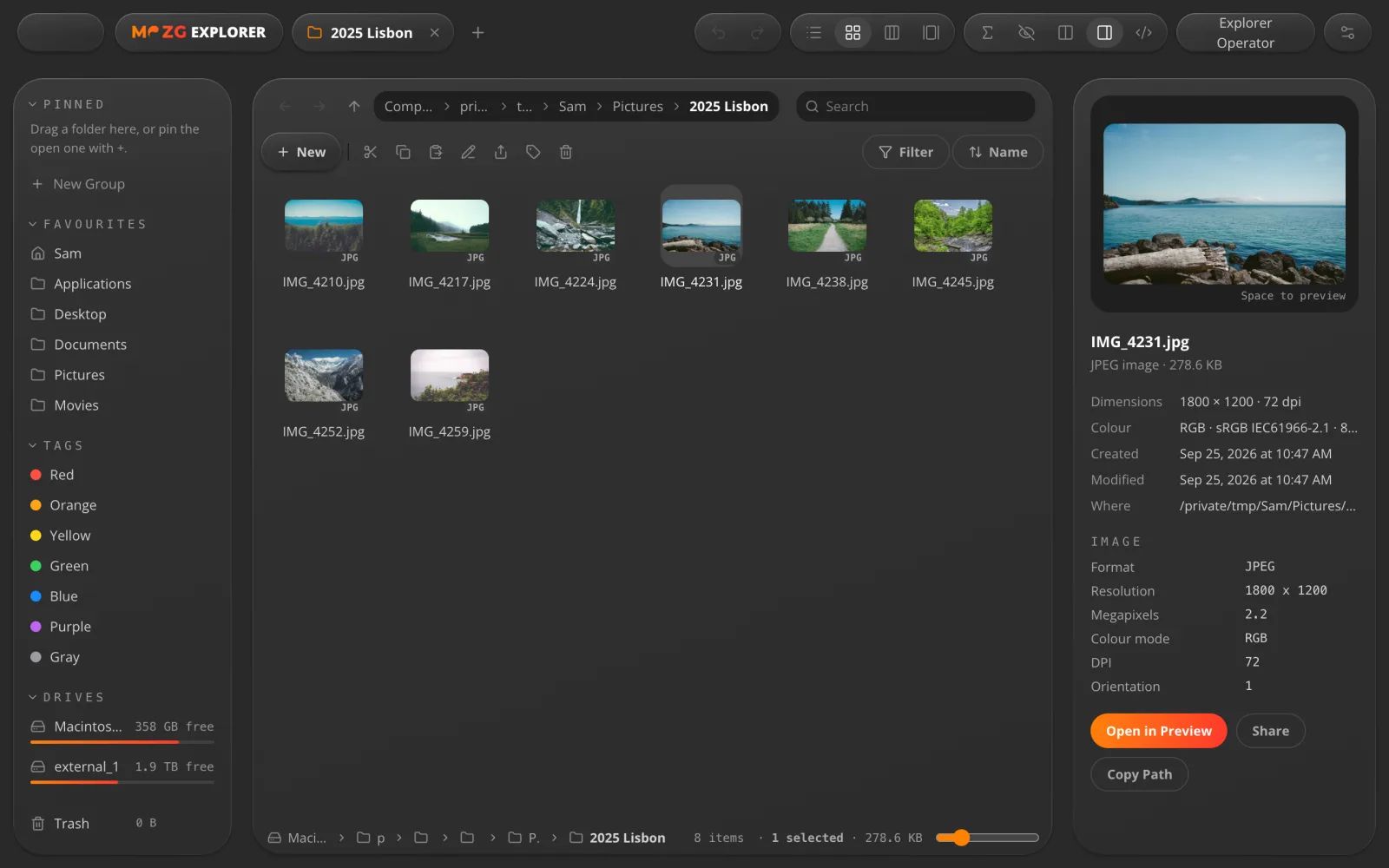This screenshot has height=868, width=1389.
Task: Click the Search input field
Action: tap(916, 106)
